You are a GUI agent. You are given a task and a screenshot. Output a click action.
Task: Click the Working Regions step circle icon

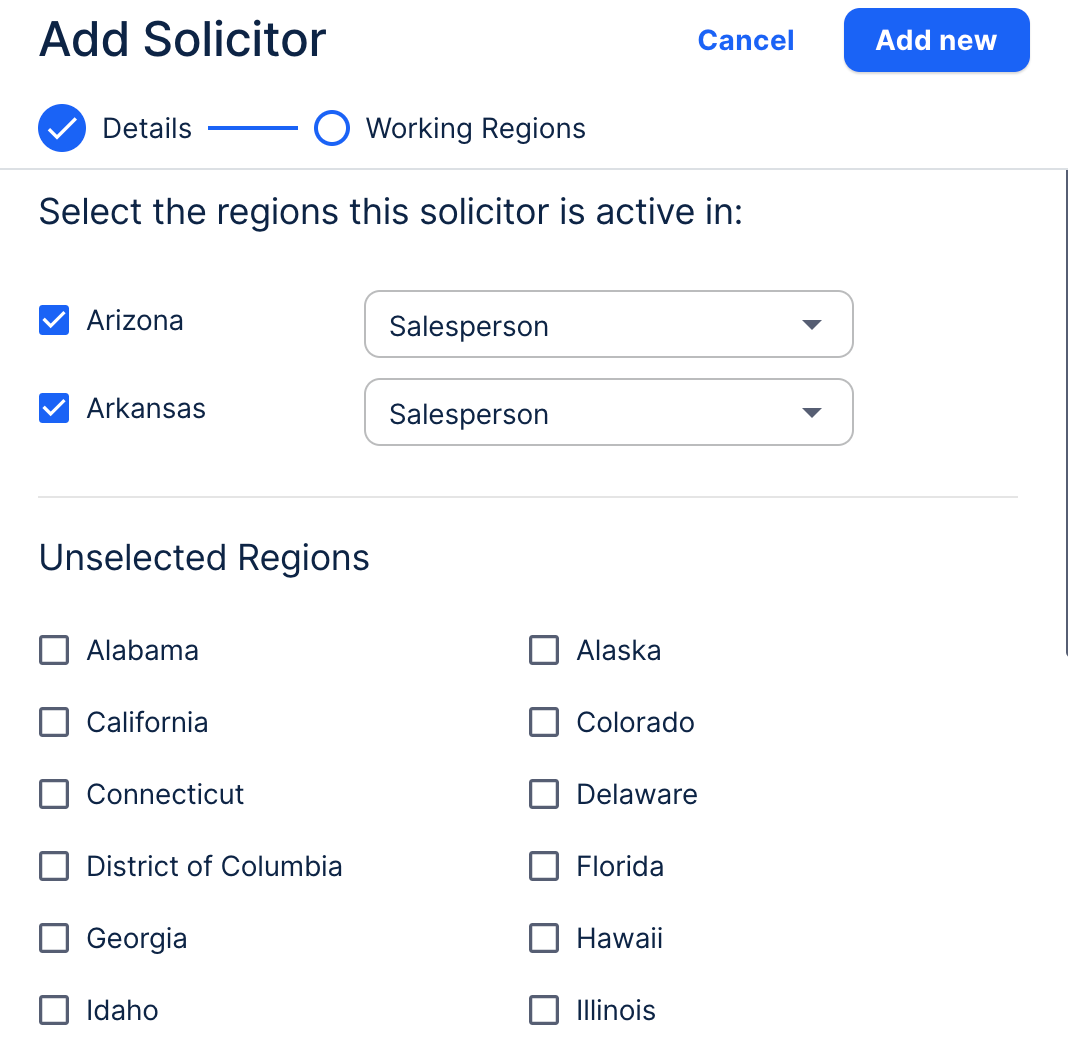coord(331,128)
